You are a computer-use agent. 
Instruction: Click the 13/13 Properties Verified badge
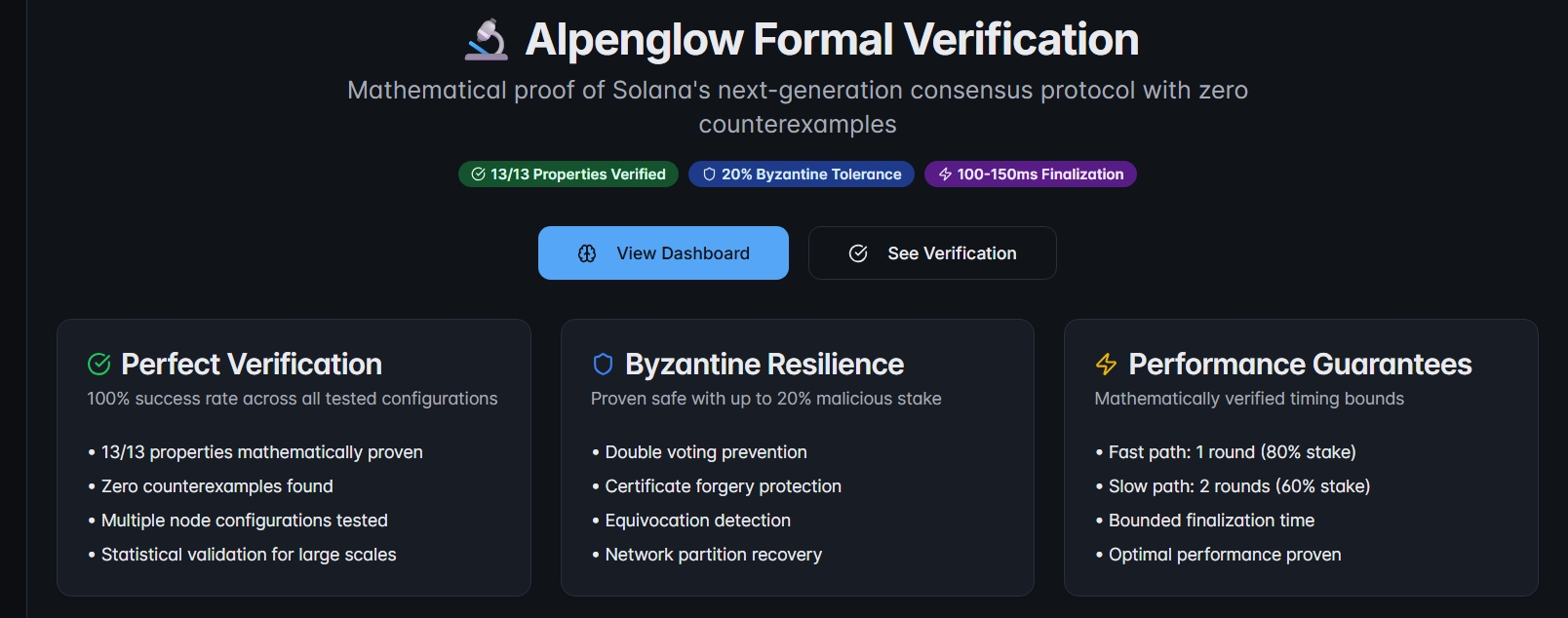point(568,174)
